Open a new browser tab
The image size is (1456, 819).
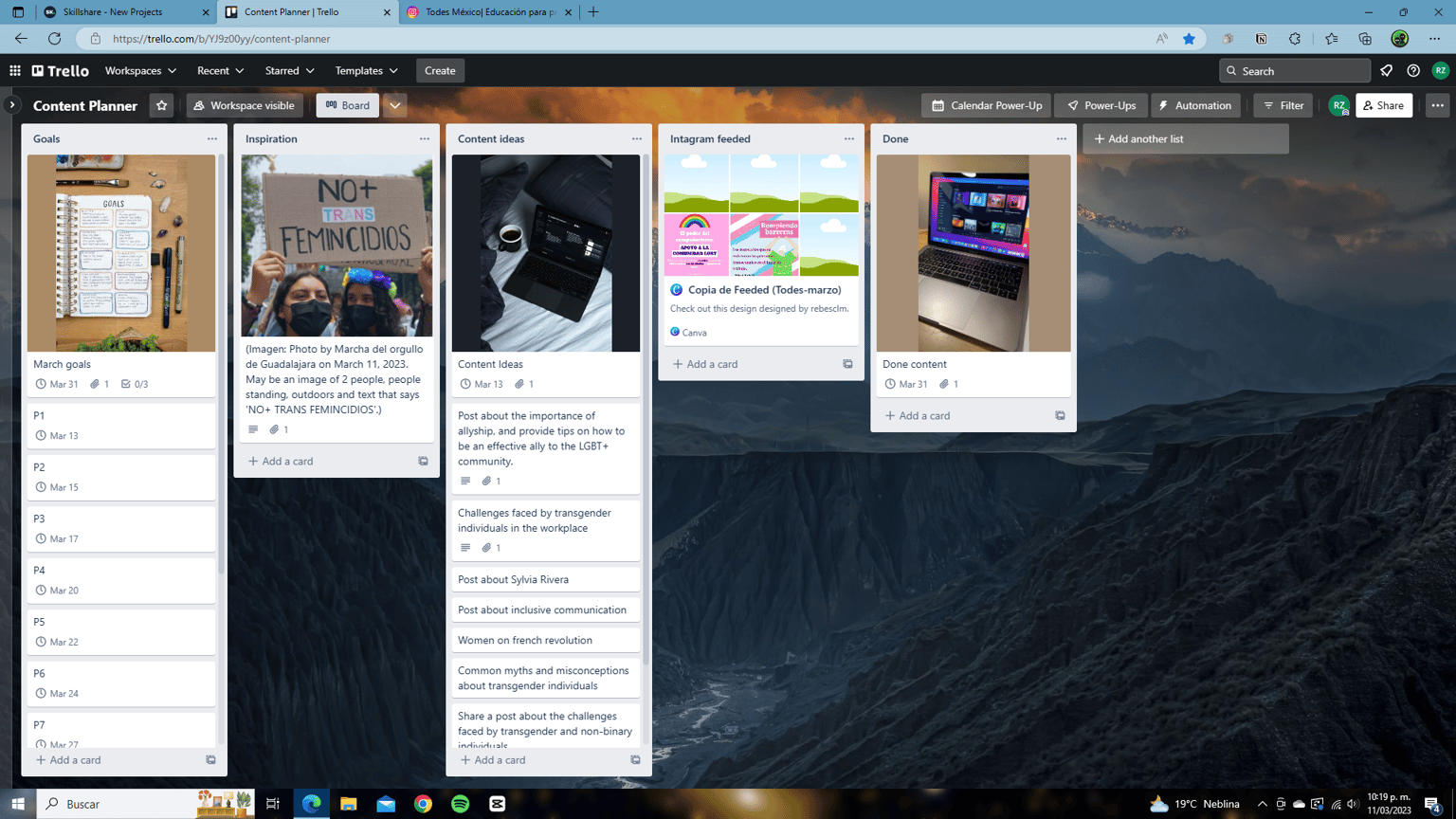(x=593, y=12)
